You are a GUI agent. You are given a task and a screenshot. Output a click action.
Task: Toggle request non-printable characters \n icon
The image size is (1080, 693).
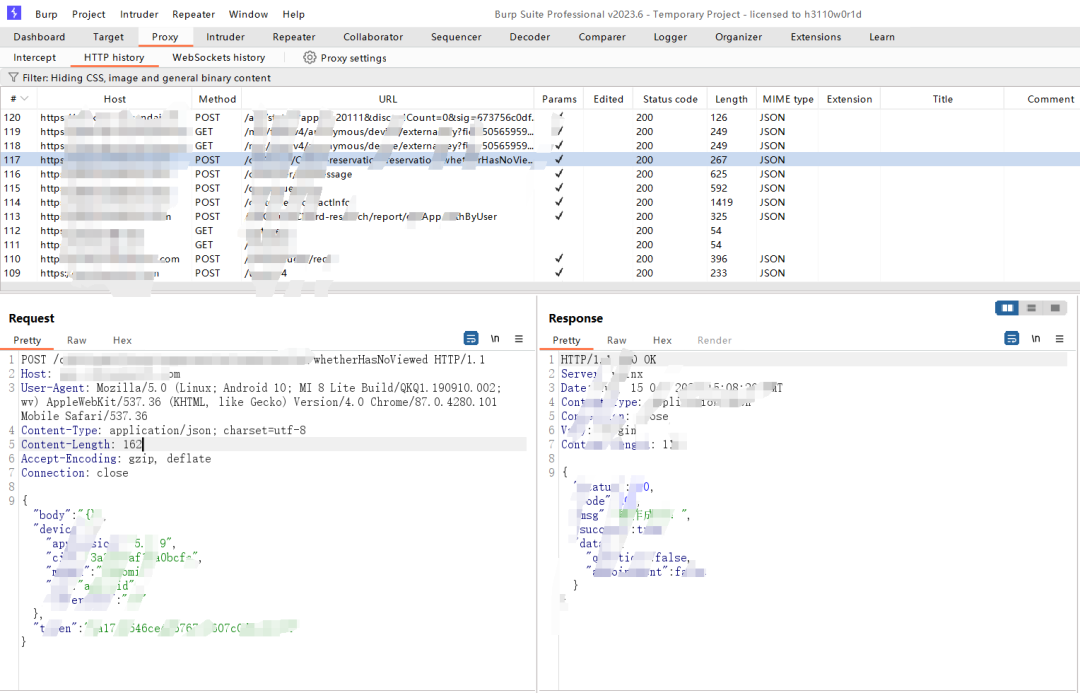tap(495, 338)
